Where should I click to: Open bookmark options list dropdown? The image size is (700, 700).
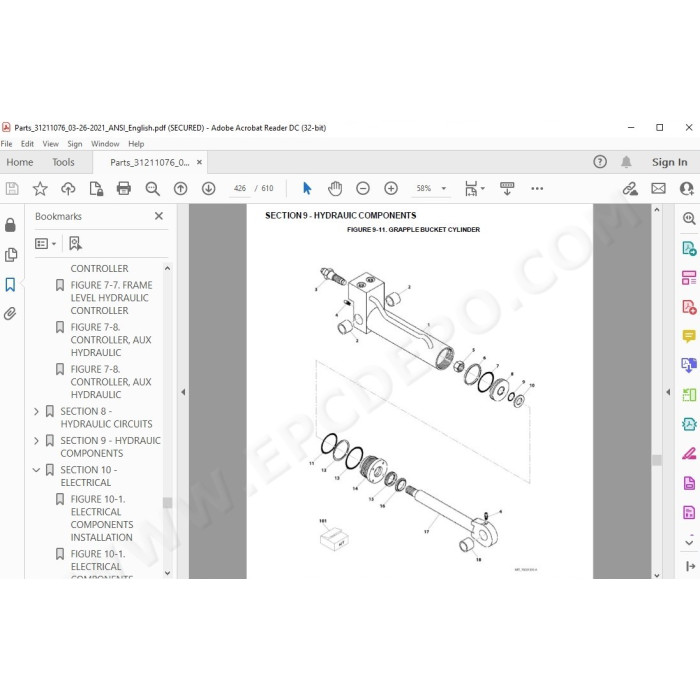[x=45, y=244]
